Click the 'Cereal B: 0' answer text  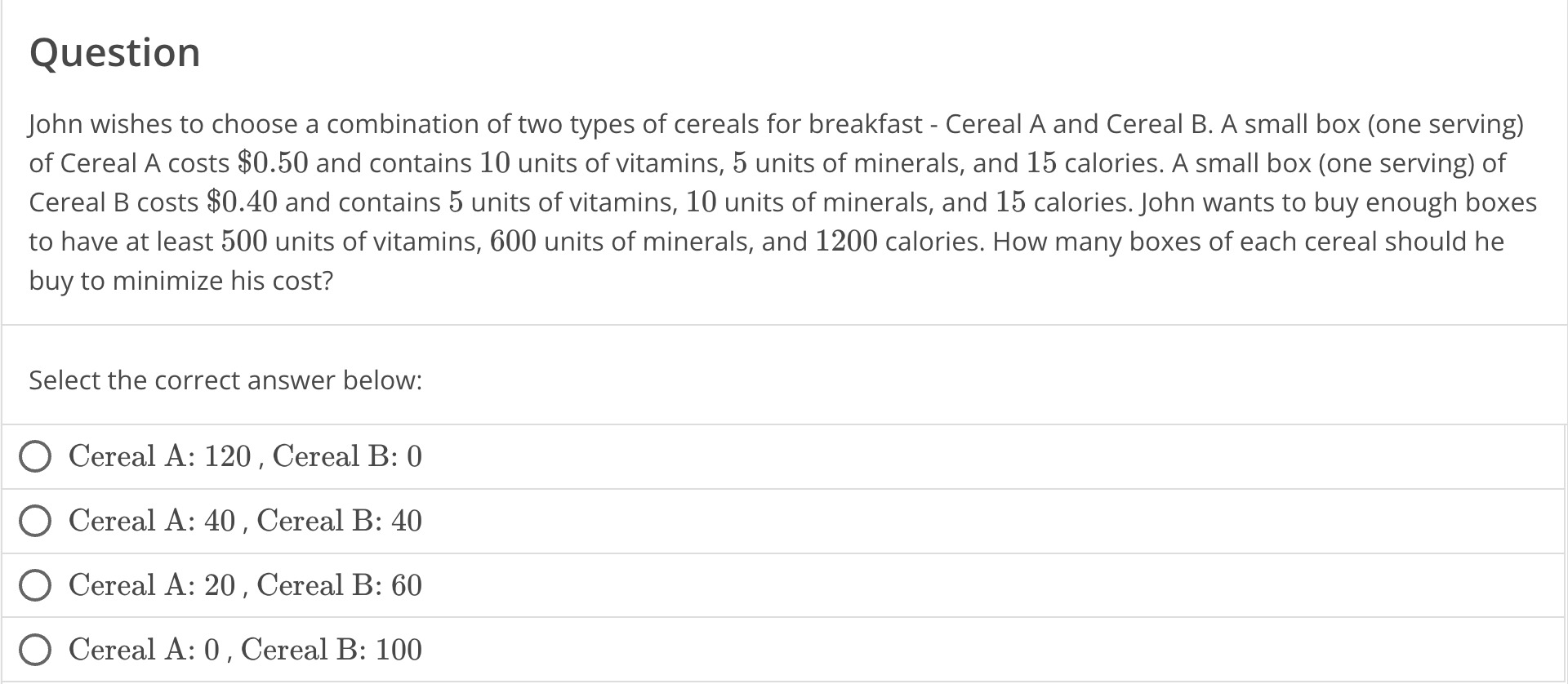[x=347, y=456]
